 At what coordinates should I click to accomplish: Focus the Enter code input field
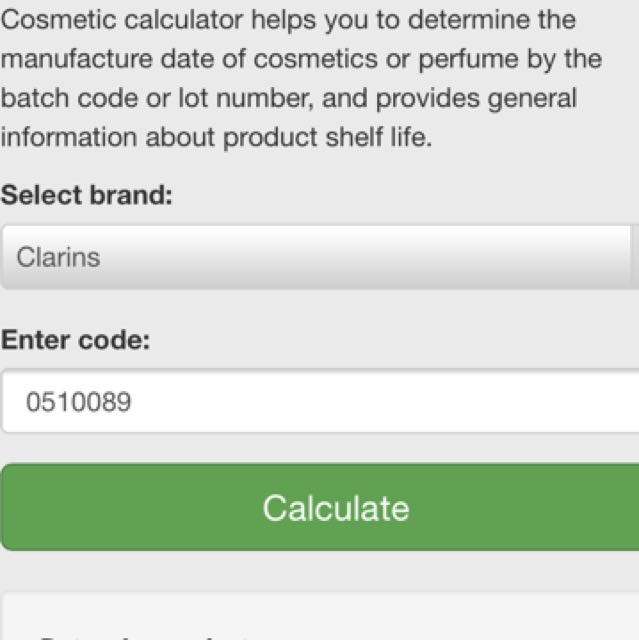pyautogui.click(x=320, y=401)
